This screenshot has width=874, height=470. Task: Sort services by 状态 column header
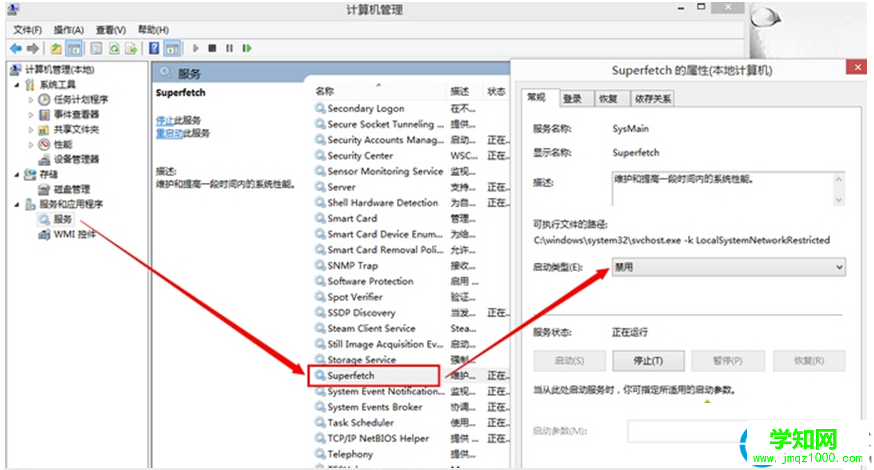tap(496, 91)
